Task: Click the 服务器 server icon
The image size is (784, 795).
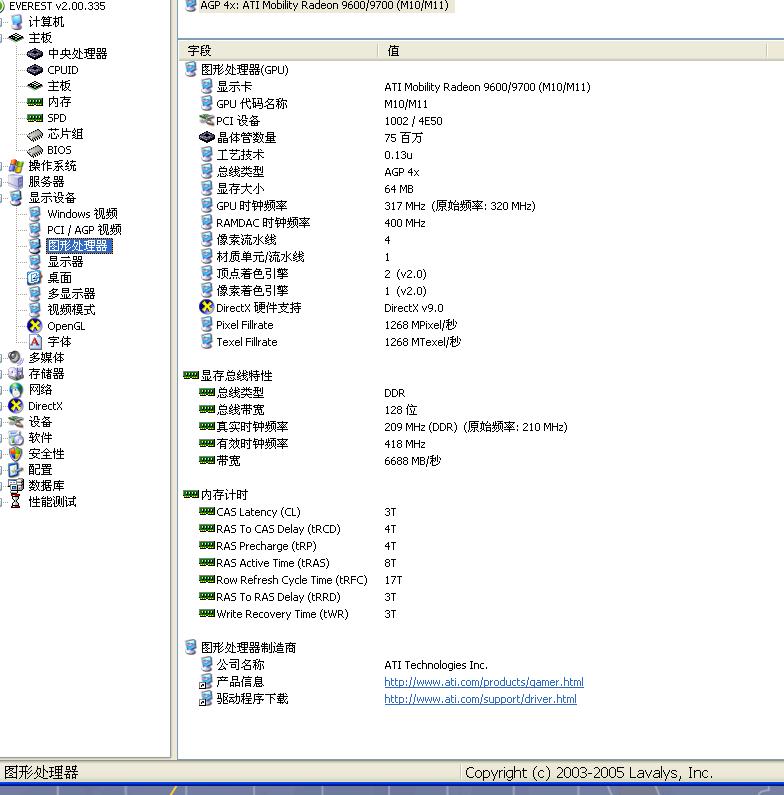Action: click(16, 182)
